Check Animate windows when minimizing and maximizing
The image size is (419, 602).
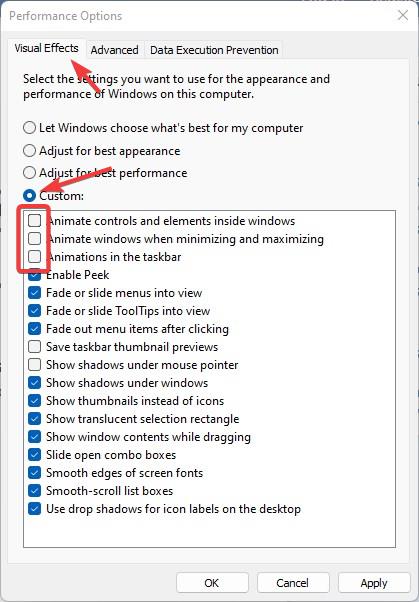tap(35, 238)
